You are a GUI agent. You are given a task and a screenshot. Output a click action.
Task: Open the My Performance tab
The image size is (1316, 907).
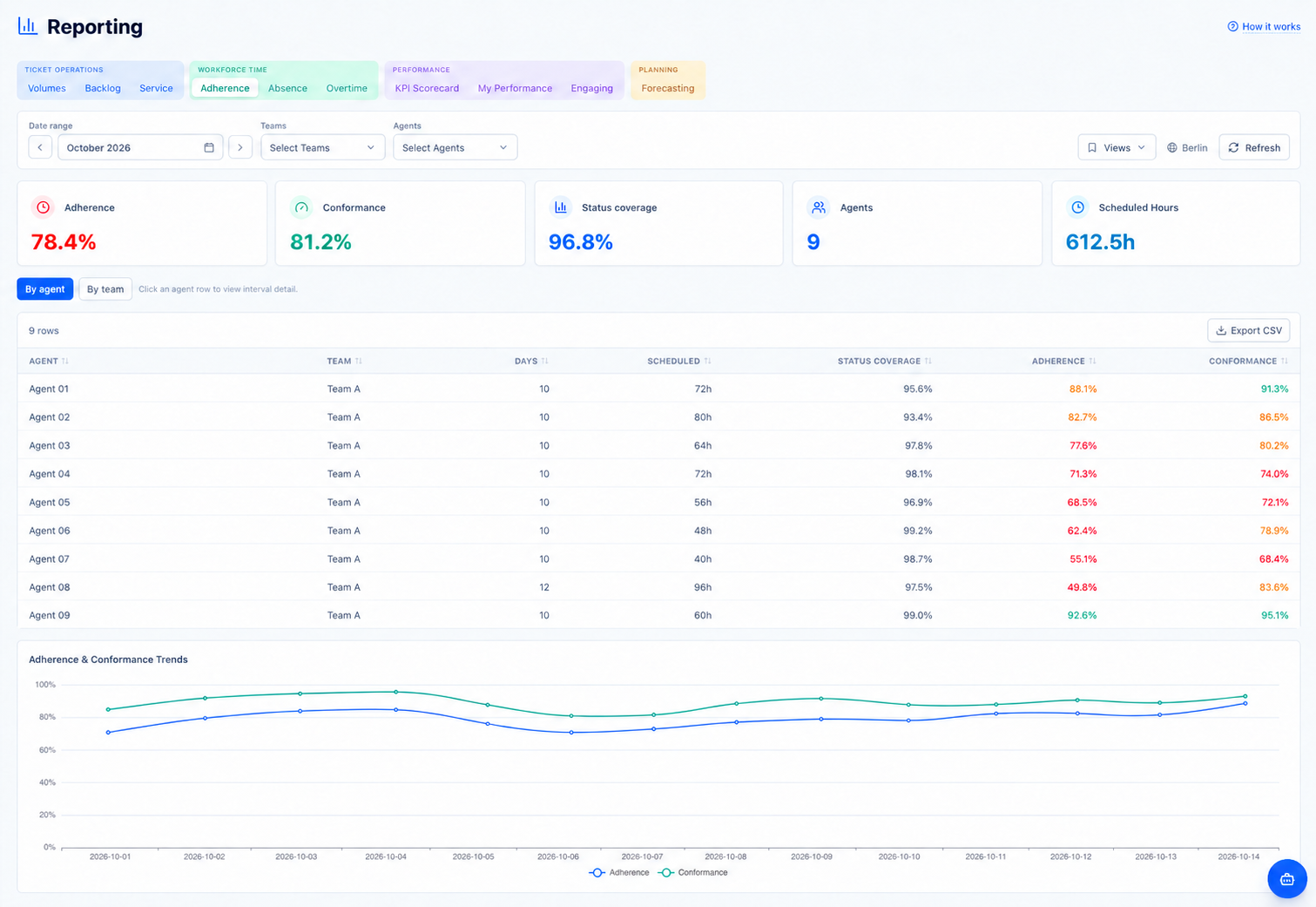[515, 88]
